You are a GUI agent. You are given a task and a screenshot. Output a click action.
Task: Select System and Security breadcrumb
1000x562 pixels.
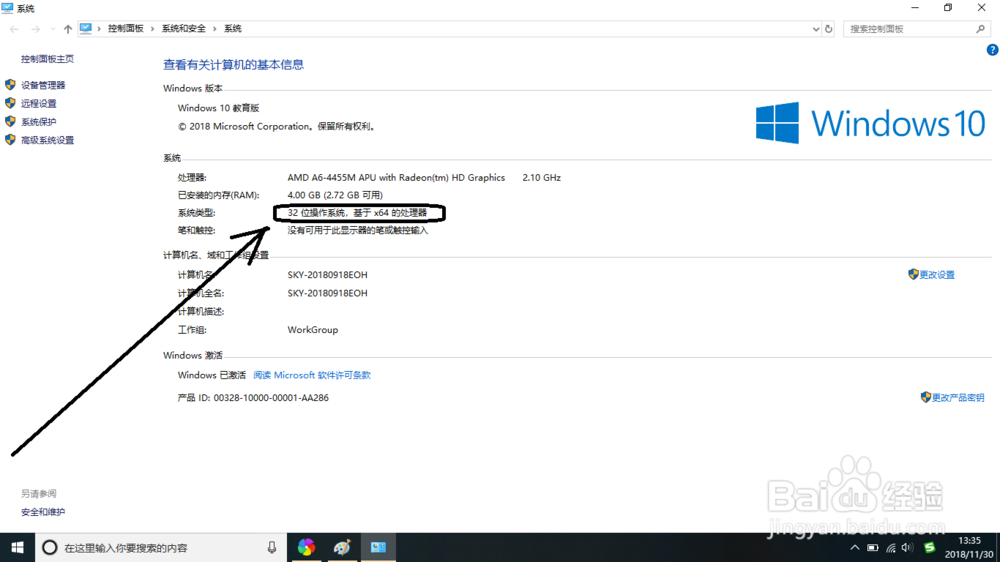coord(184,29)
